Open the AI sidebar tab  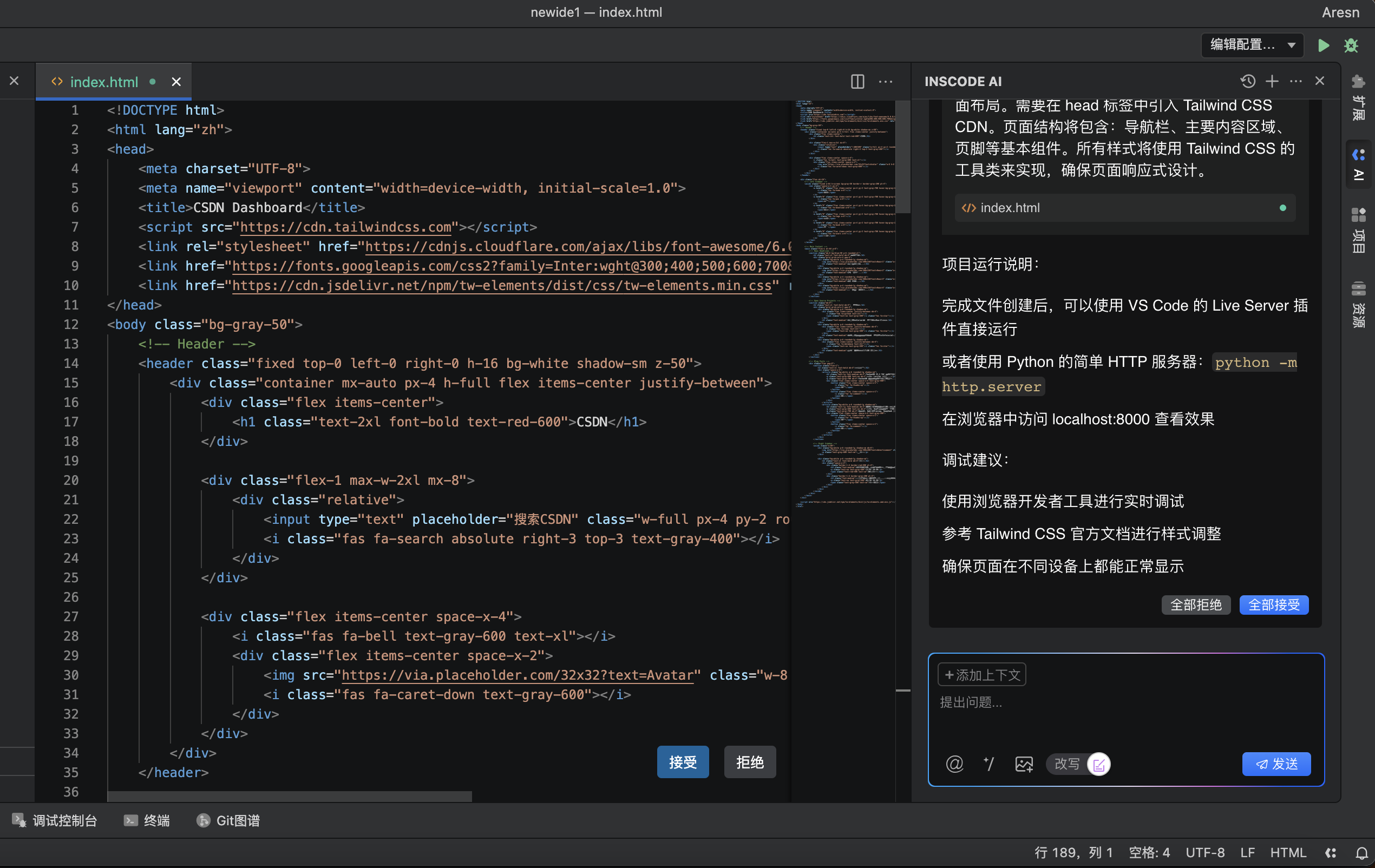point(1358,165)
